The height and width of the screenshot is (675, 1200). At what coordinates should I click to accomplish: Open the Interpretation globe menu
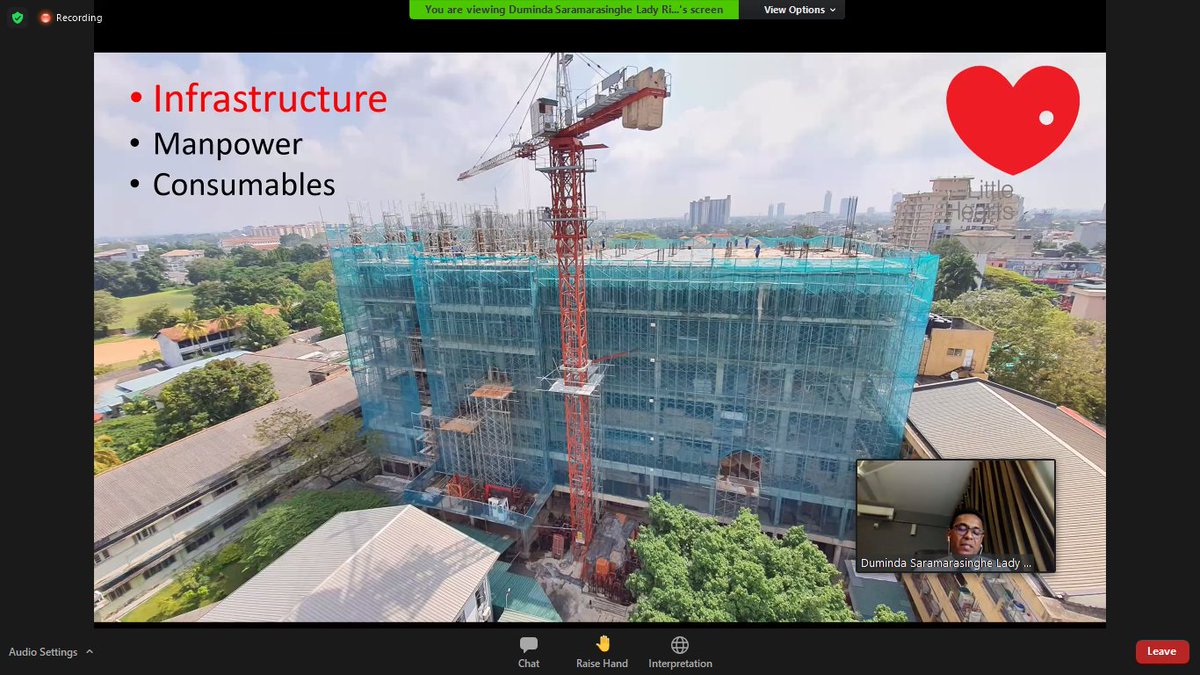pos(680,652)
